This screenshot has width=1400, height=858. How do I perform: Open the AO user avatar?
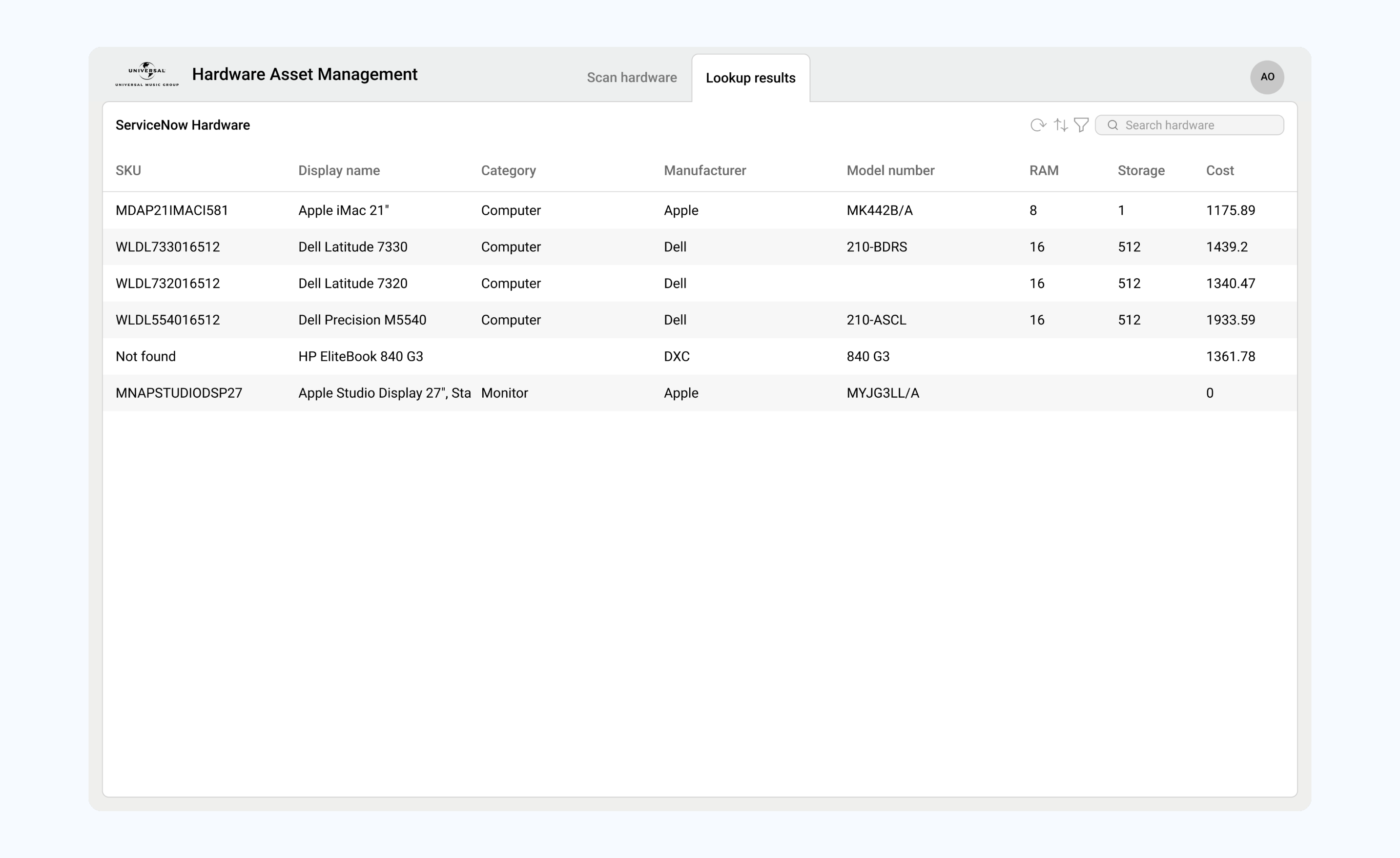pyautogui.click(x=1267, y=77)
